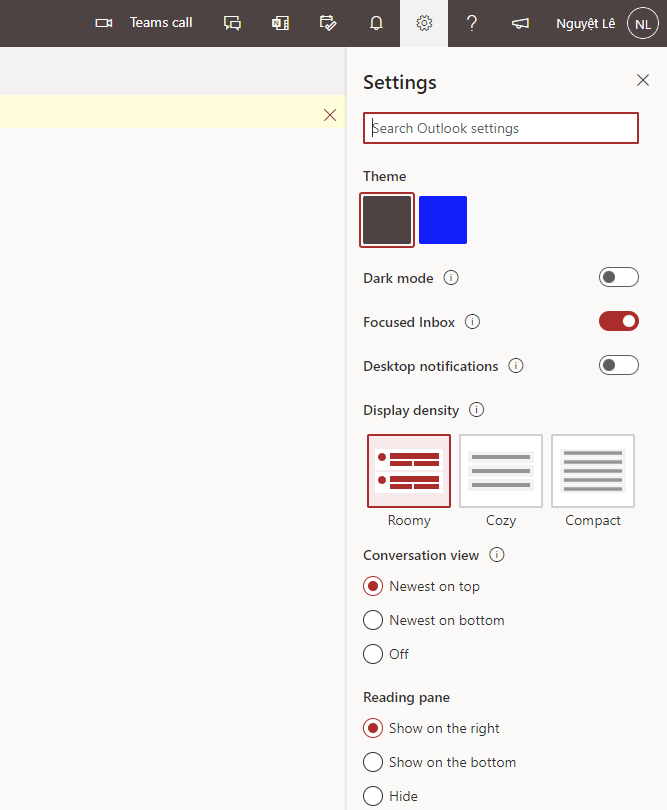
Task: Select the blue theme swatch
Action: 443,220
